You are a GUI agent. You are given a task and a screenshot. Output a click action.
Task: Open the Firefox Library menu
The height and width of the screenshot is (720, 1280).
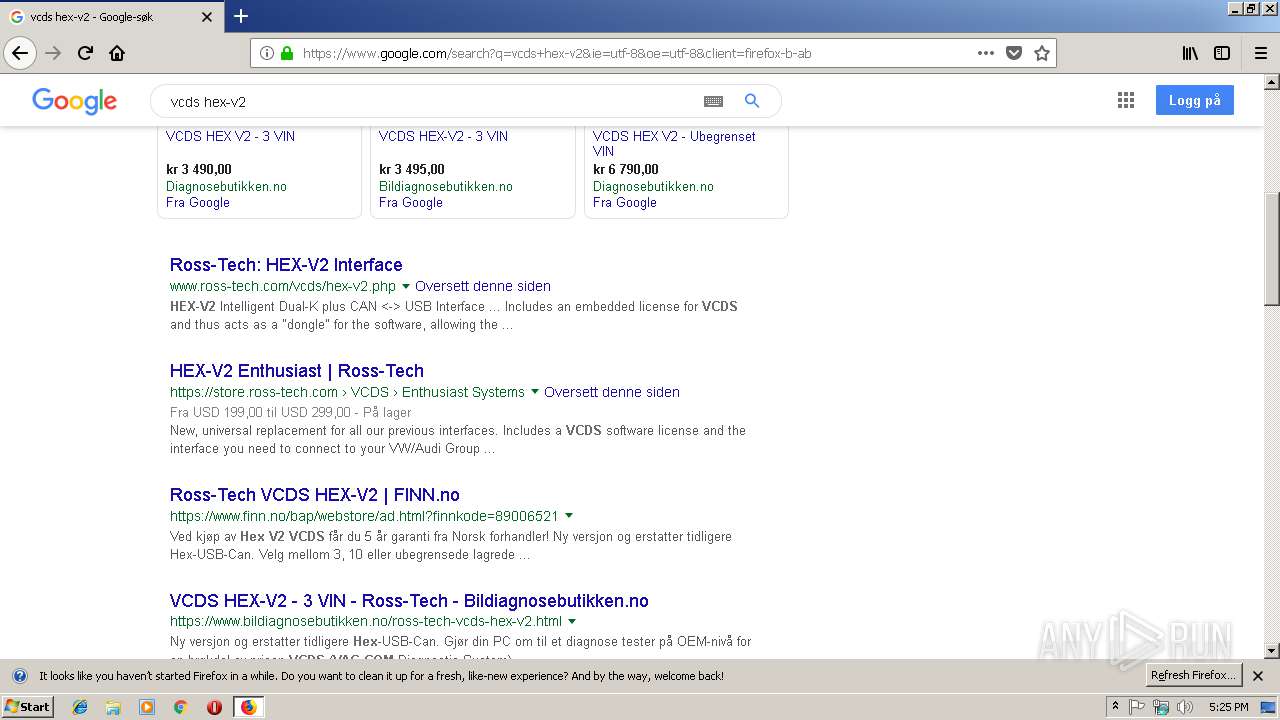pos(1190,53)
